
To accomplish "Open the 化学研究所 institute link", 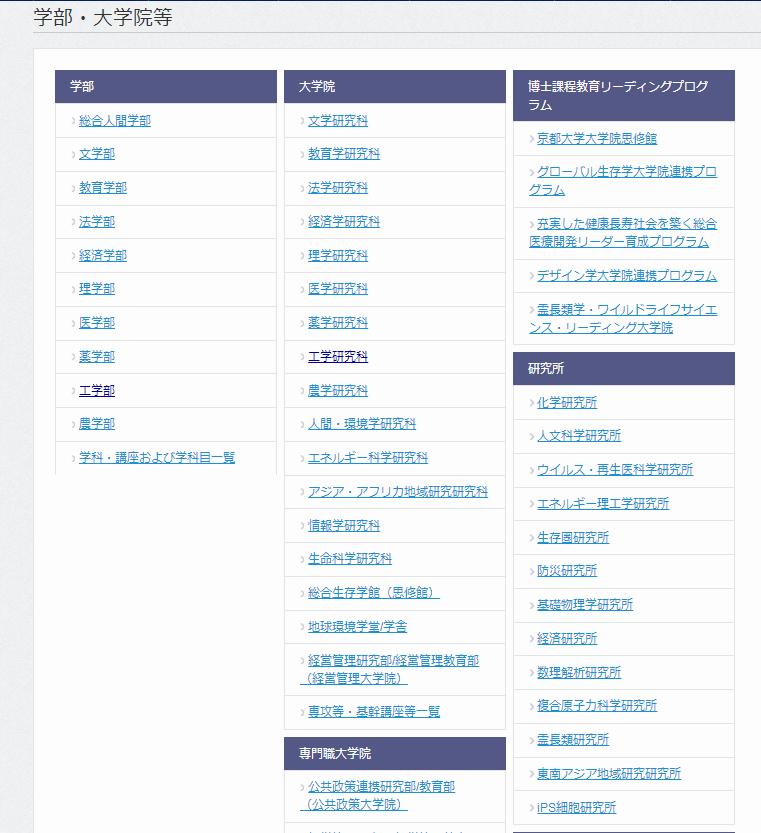I will 566,403.
